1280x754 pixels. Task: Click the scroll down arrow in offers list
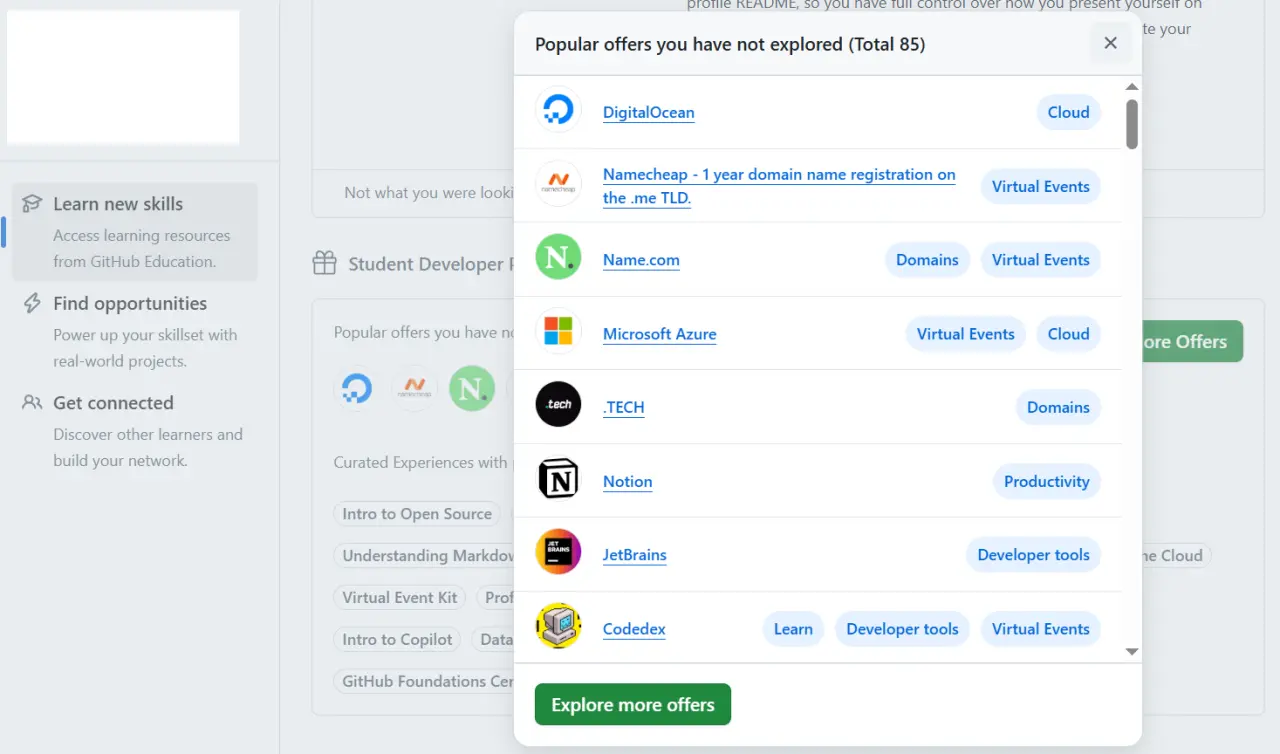pyautogui.click(x=1132, y=651)
